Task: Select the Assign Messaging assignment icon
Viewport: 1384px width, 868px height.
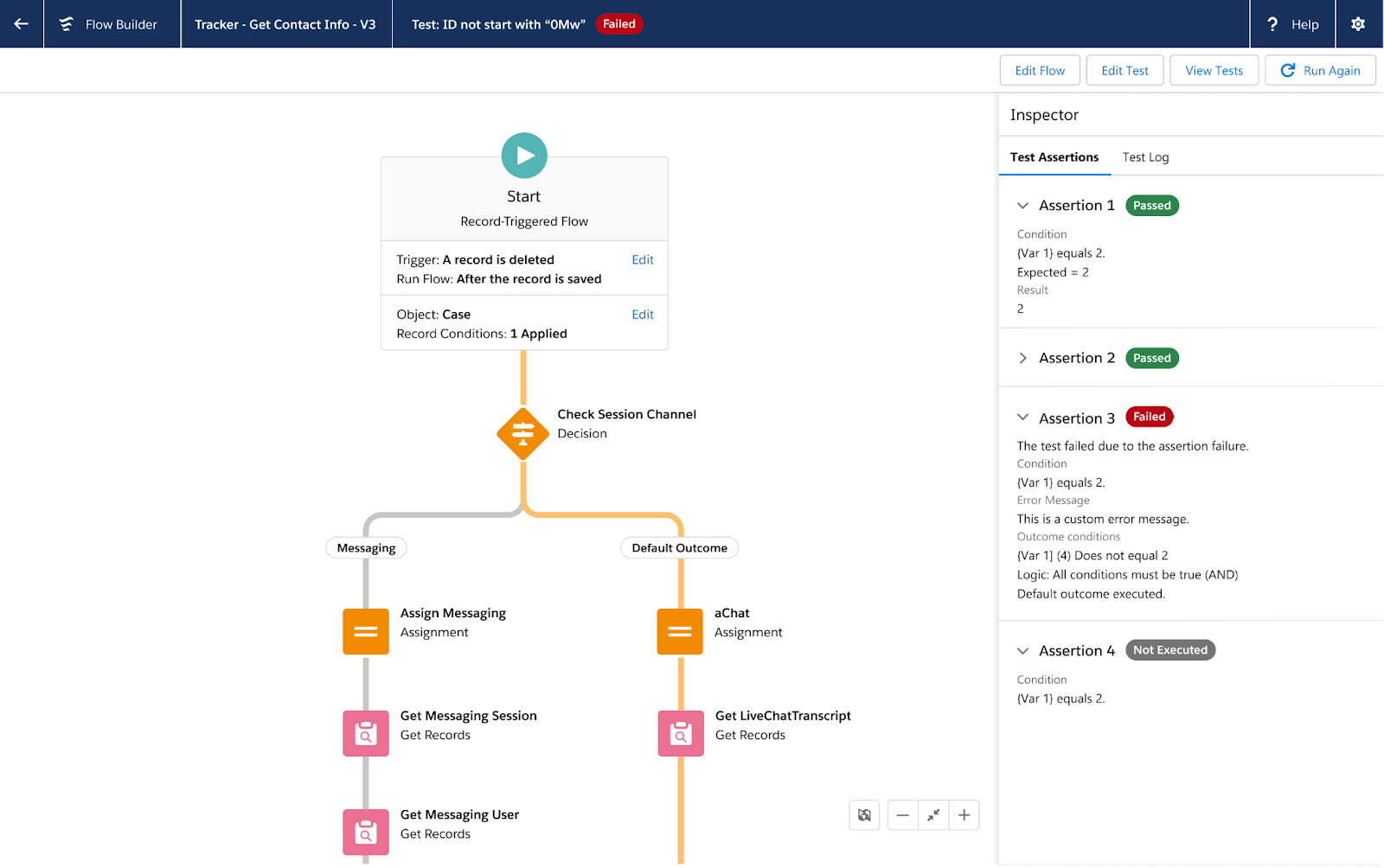Action: [x=366, y=632]
